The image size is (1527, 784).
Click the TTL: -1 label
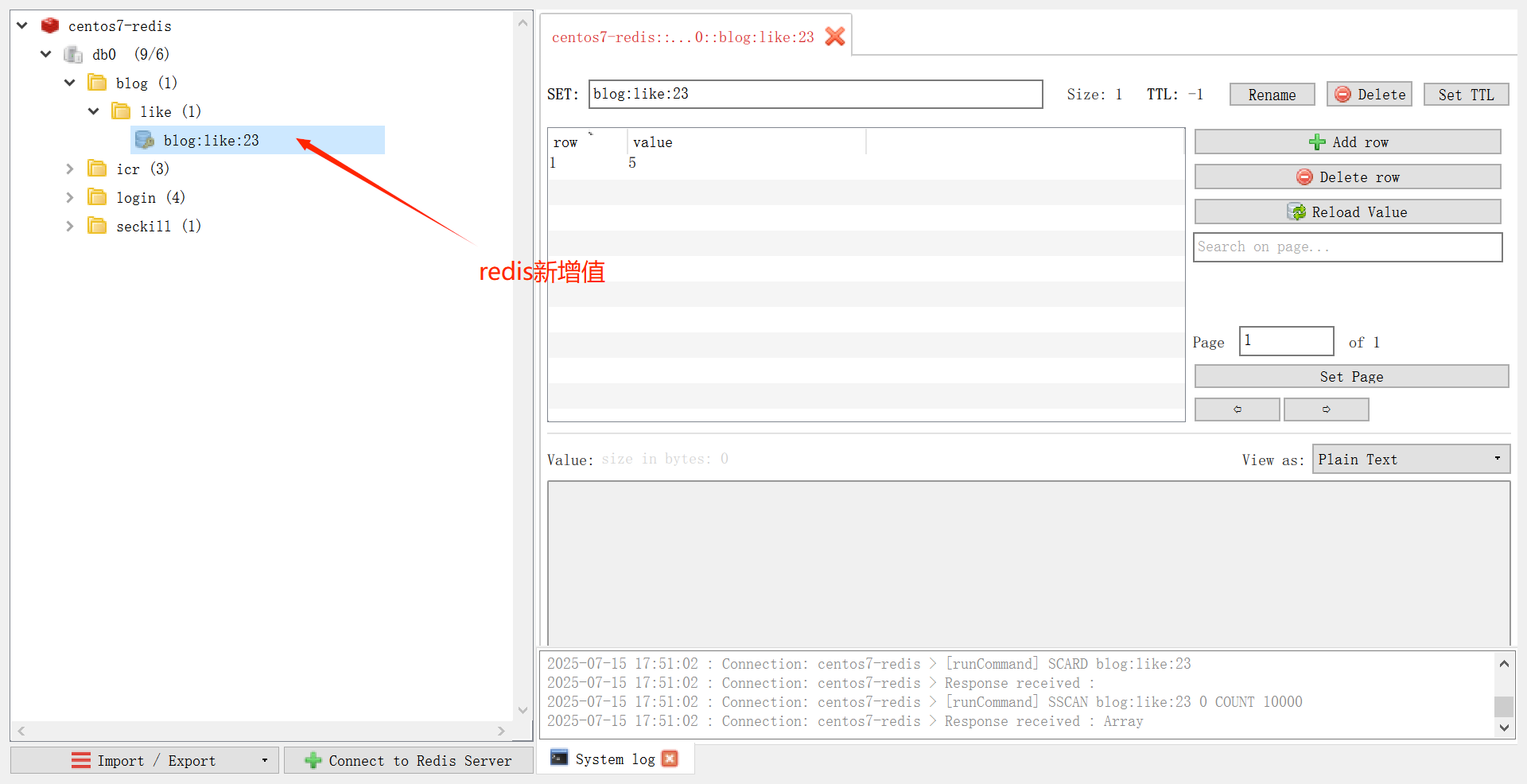tap(1175, 94)
